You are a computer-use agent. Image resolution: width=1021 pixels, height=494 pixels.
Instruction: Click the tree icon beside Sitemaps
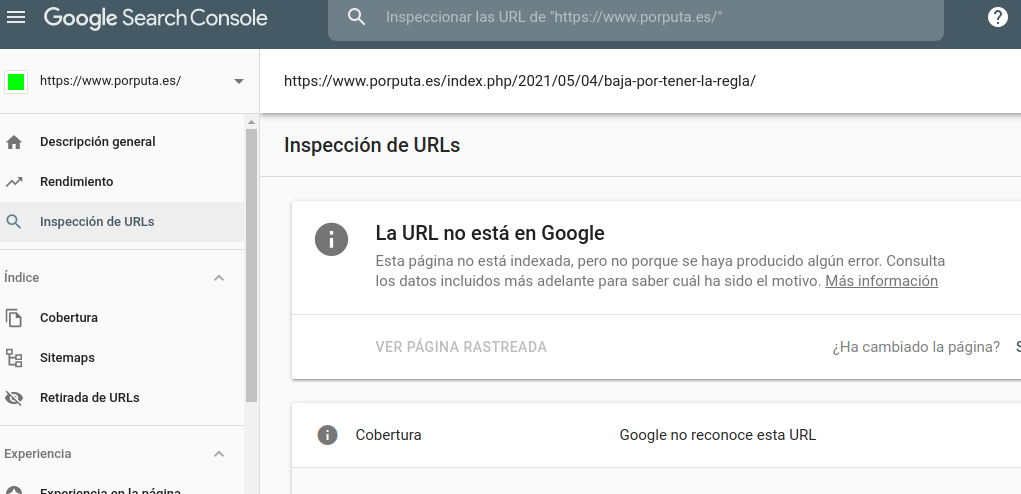pos(14,358)
